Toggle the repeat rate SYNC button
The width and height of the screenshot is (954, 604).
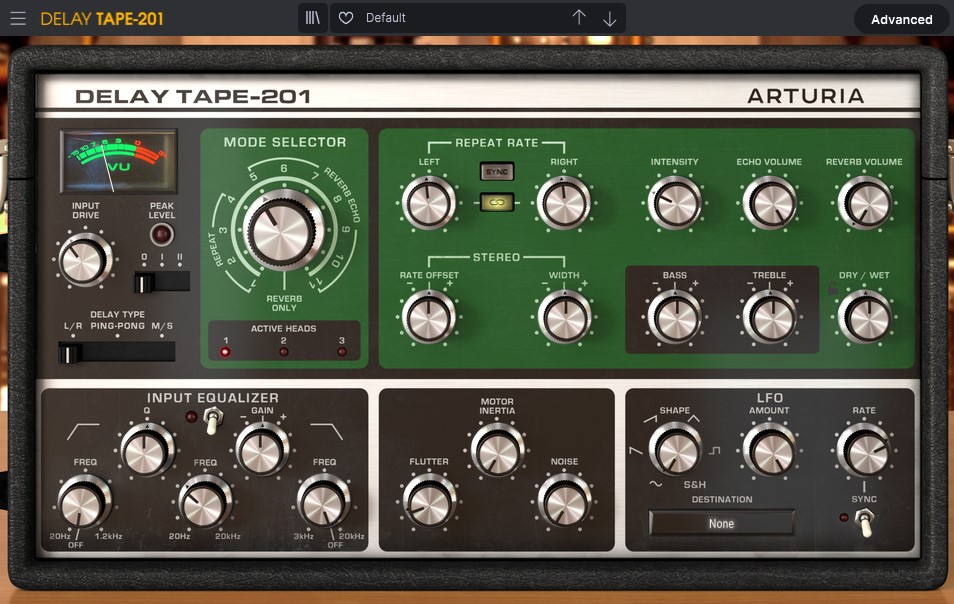(496, 172)
